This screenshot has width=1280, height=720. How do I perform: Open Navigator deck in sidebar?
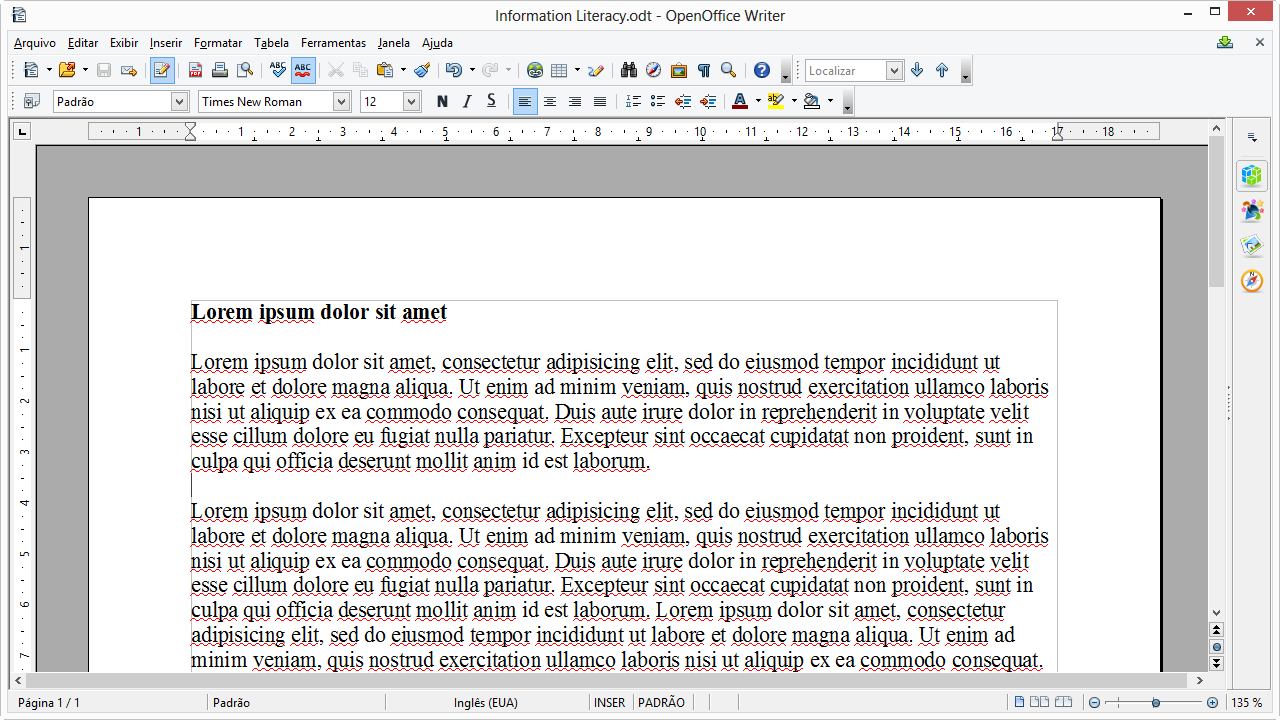[x=1252, y=281]
